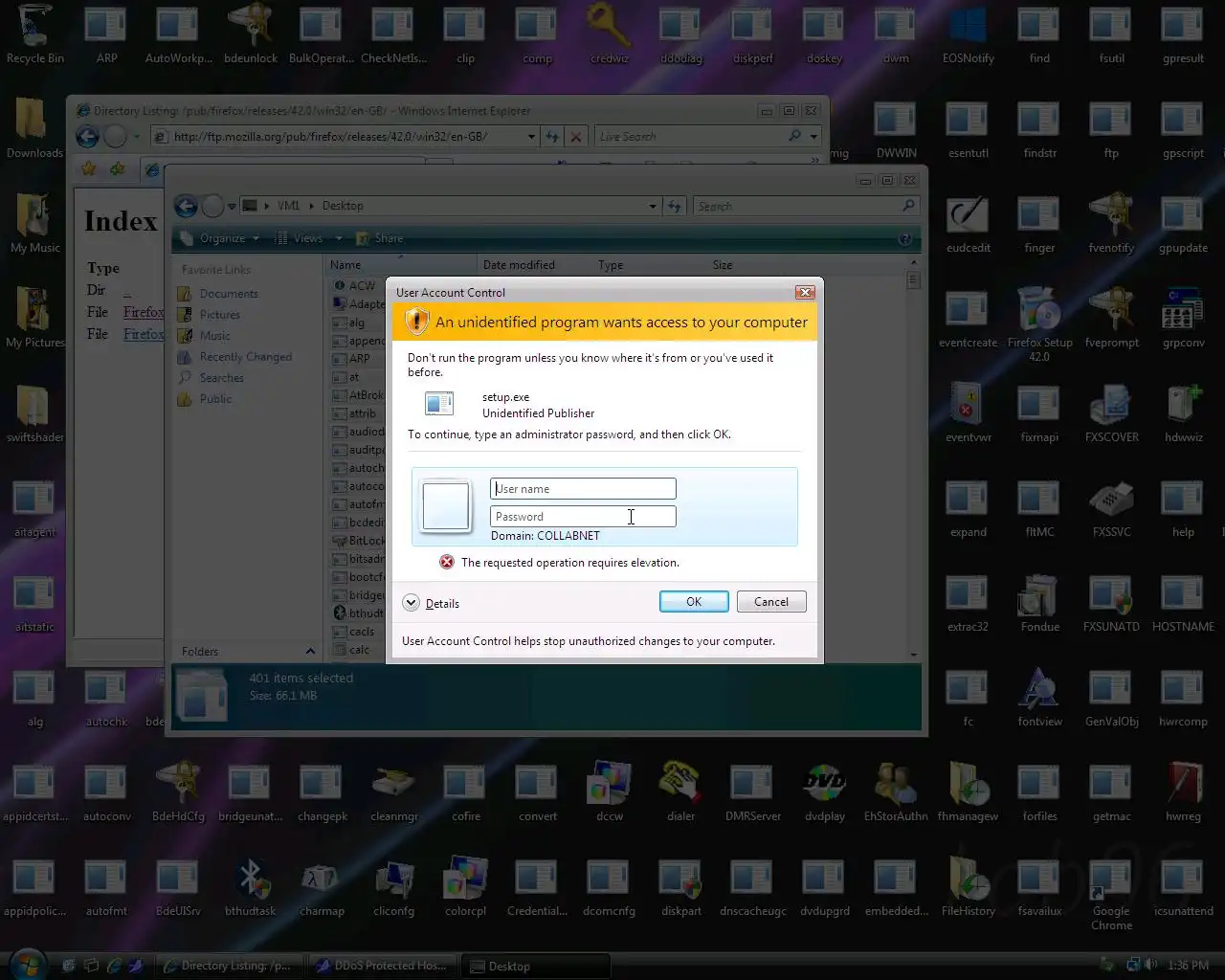The height and width of the screenshot is (980, 1225).
Task: Switch to Directory Listing taskbar button
Action: click(x=230, y=966)
